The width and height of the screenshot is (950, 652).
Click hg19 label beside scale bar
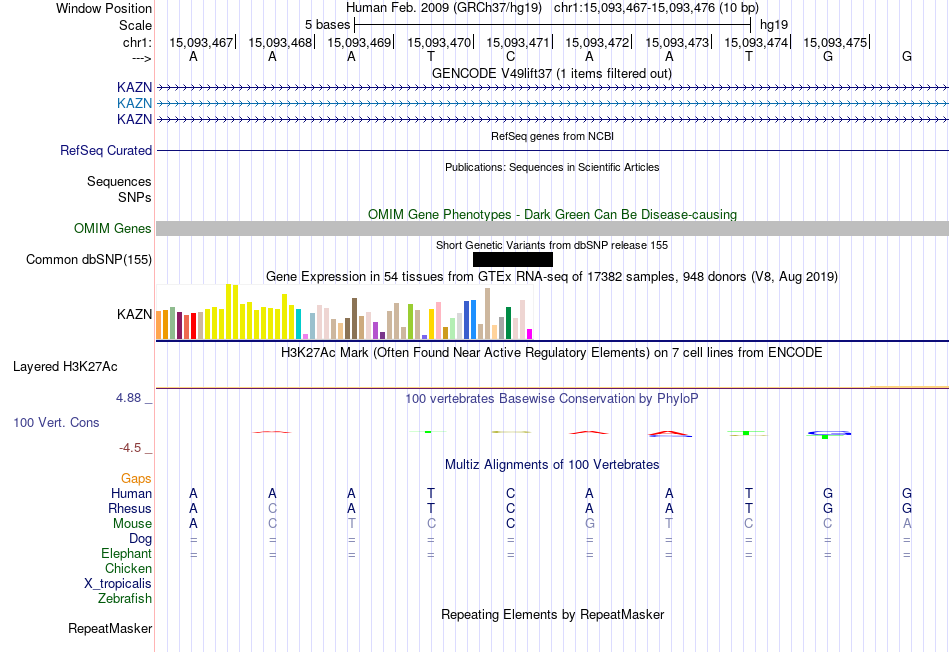(774, 25)
